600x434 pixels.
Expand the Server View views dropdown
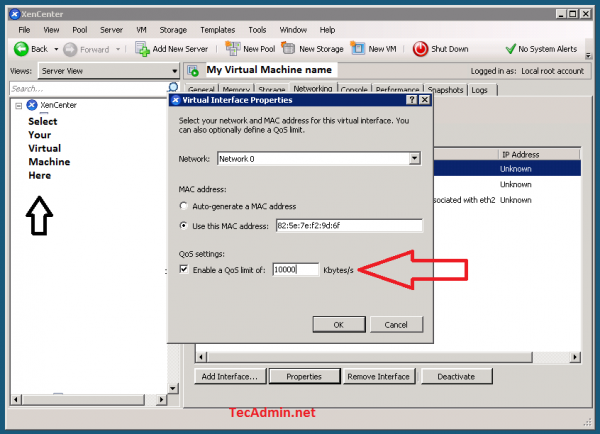tap(174, 71)
